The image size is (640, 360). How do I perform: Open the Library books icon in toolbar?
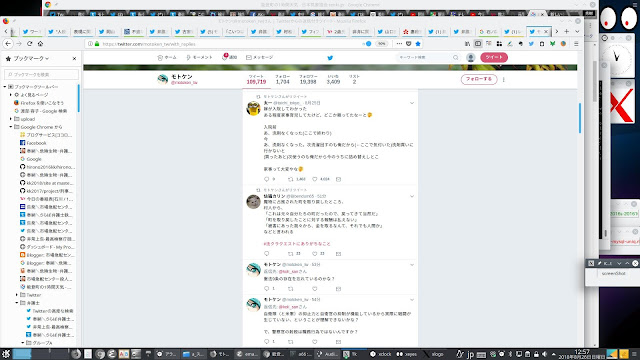pyautogui.click(x=467, y=44)
